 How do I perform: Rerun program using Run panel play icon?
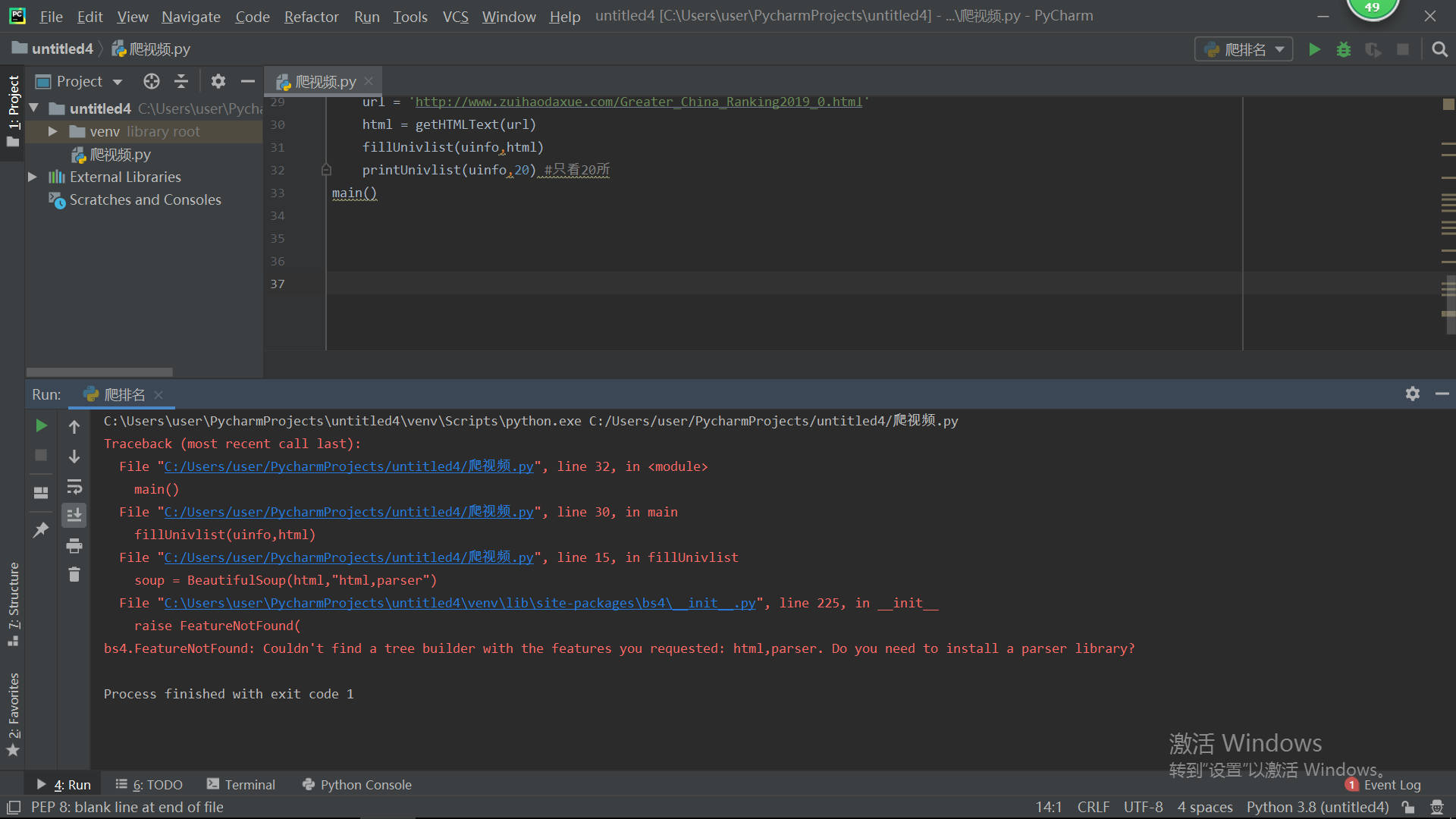point(42,426)
